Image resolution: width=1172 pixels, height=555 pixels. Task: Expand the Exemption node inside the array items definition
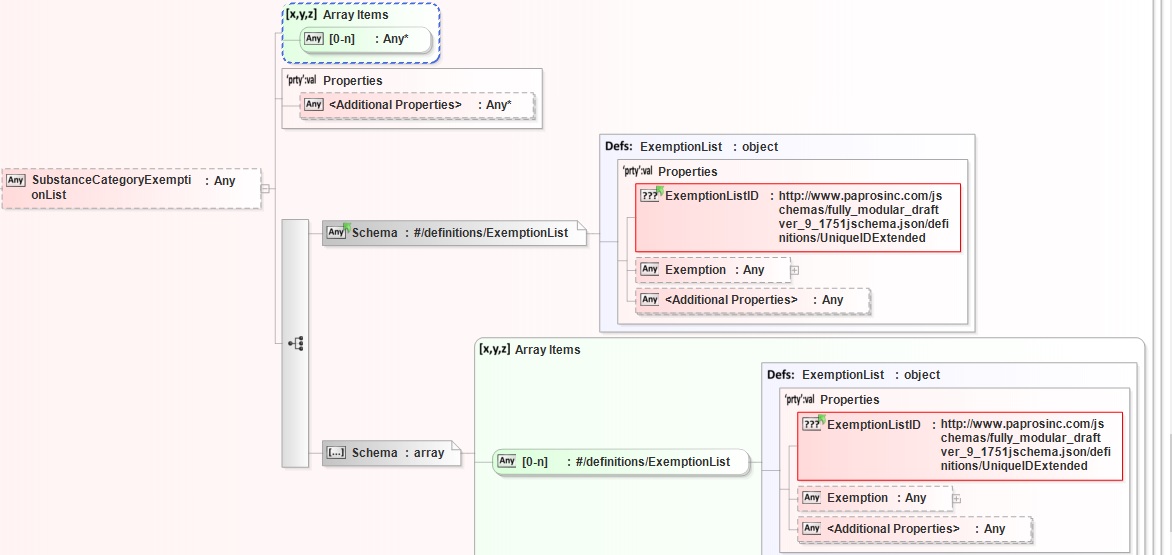[x=957, y=498]
